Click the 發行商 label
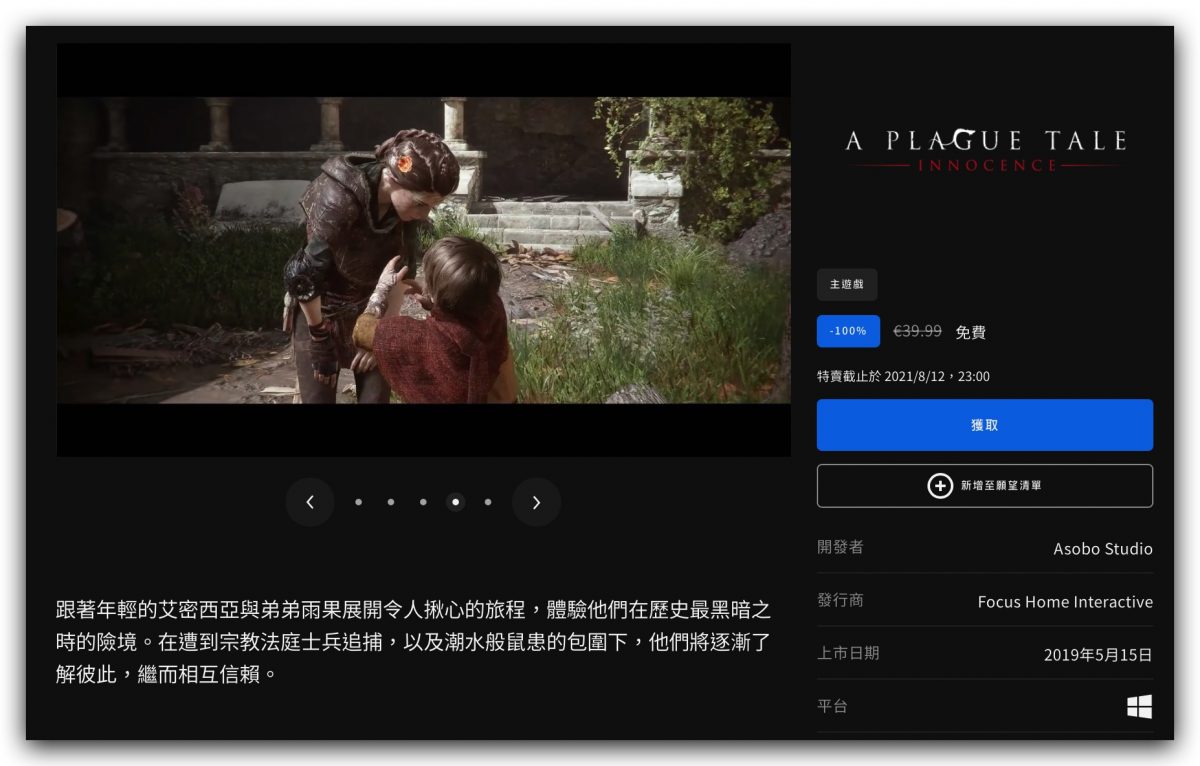 [840, 600]
